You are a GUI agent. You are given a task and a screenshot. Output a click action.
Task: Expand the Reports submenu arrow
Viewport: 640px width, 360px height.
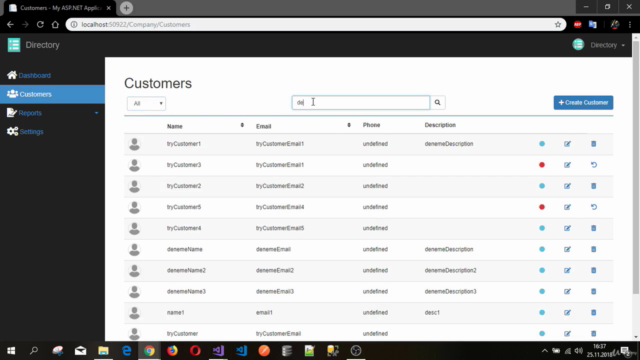pyautogui.click(x=96, y=113)
